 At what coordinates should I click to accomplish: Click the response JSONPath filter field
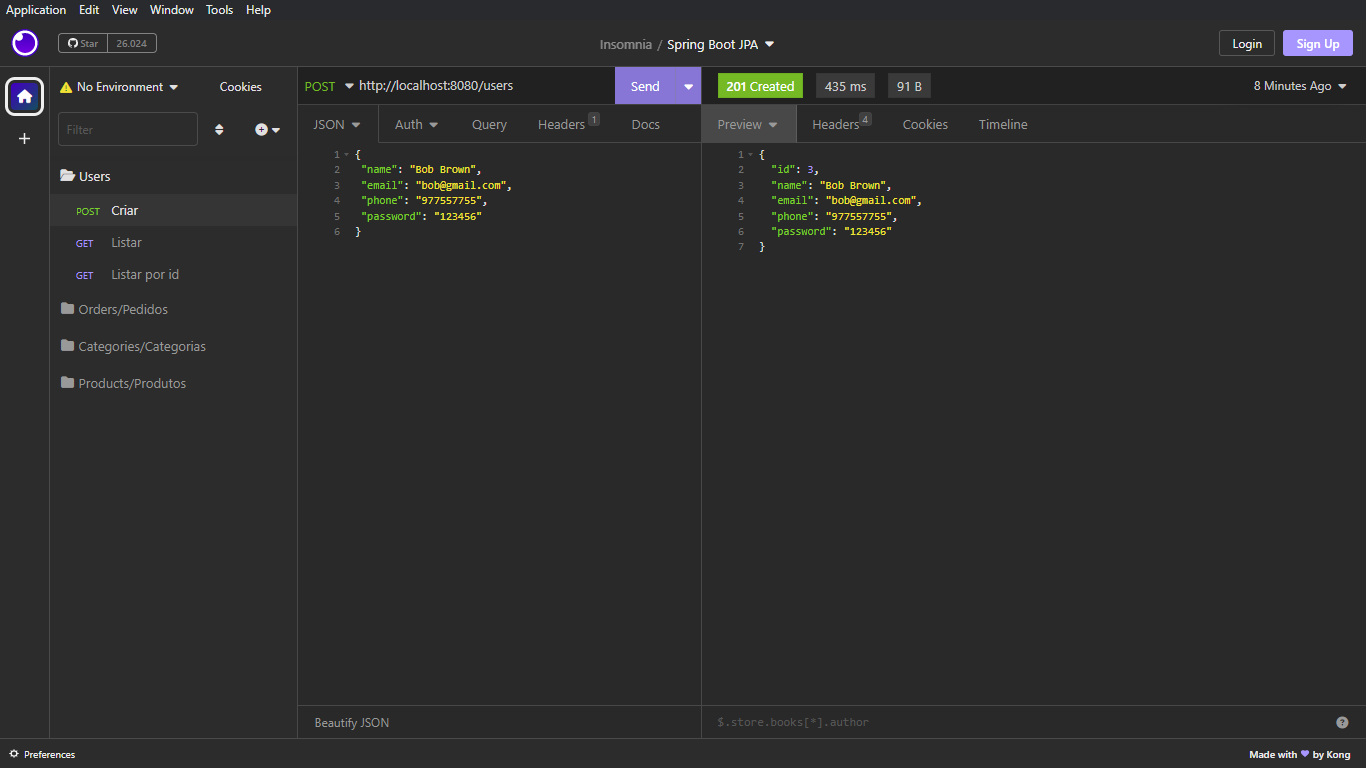click(x=1020, y=722)
